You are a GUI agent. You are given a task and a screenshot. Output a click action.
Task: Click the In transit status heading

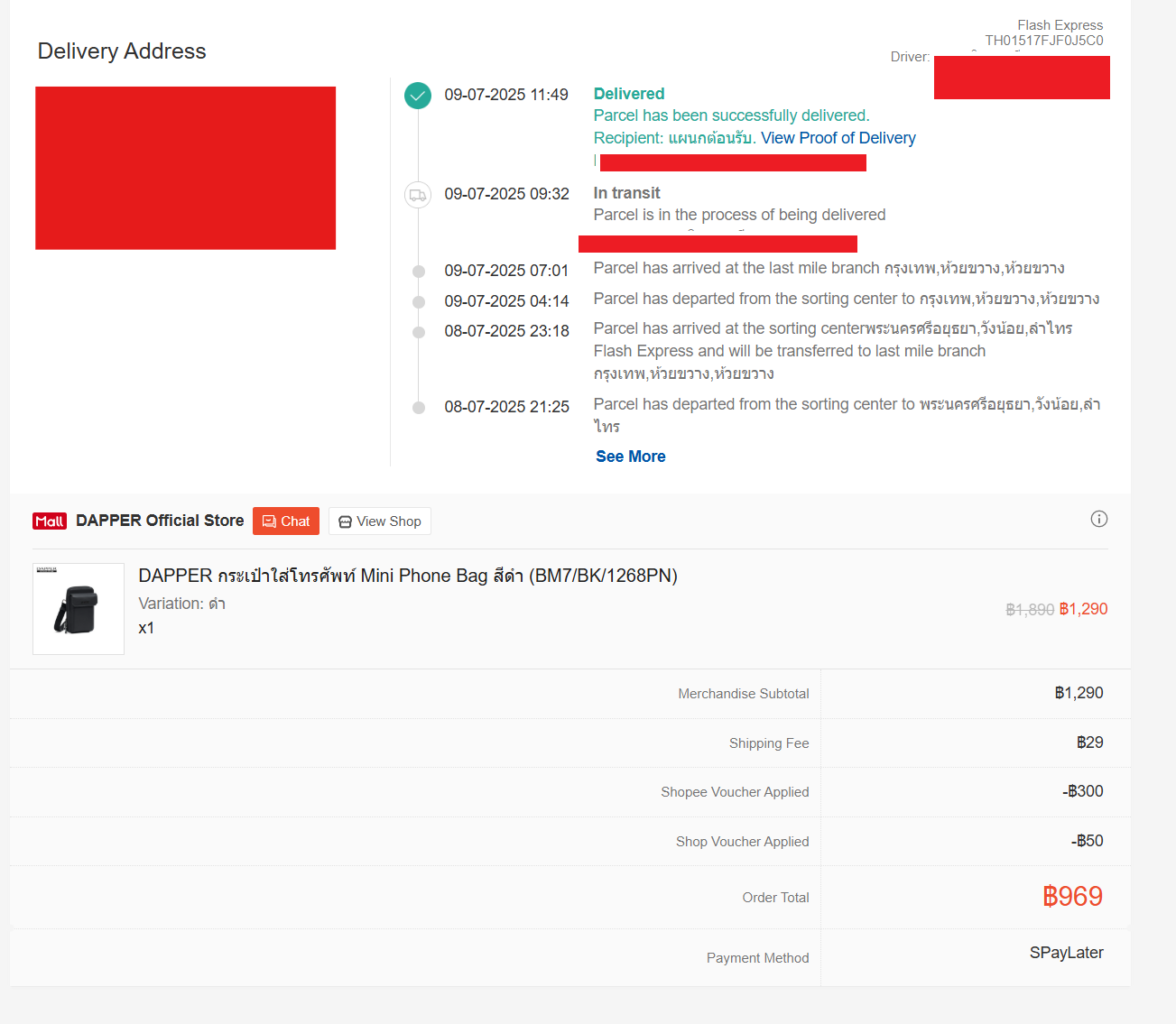click(x=627, y=193)
